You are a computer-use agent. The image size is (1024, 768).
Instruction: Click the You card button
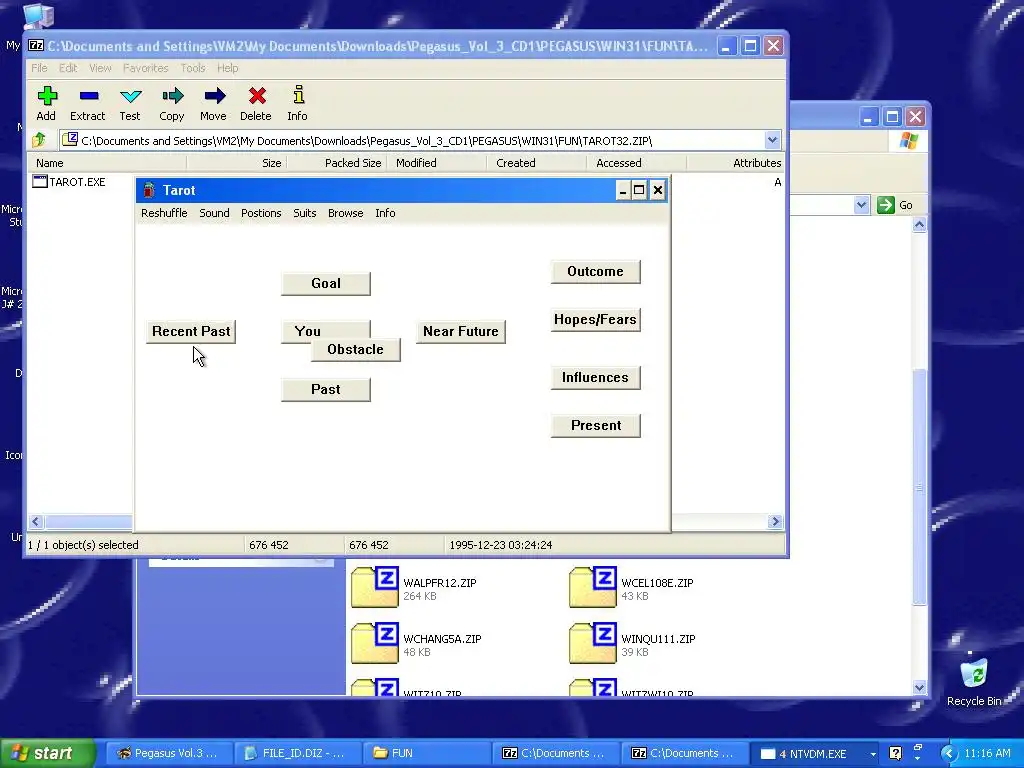(308, 330)
